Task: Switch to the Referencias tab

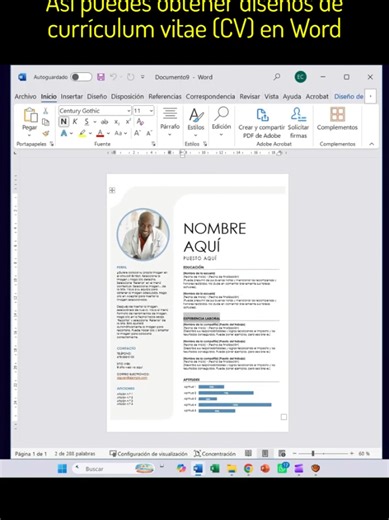Action: [x=165, y=96]
